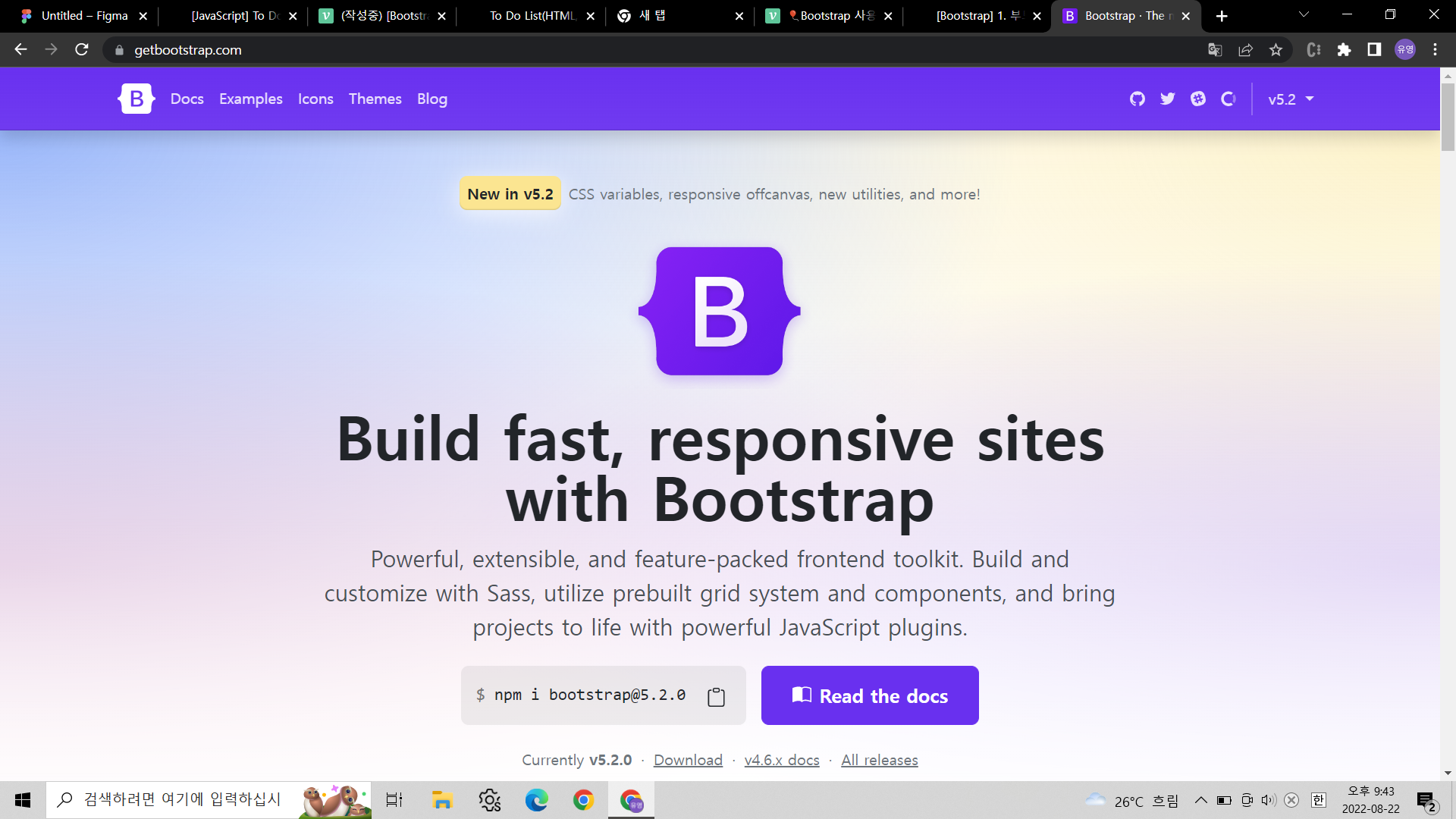The height and width of the screenshot is (819, 1456).
Task: Open the browser share icon
Action: coord(1245,50)
